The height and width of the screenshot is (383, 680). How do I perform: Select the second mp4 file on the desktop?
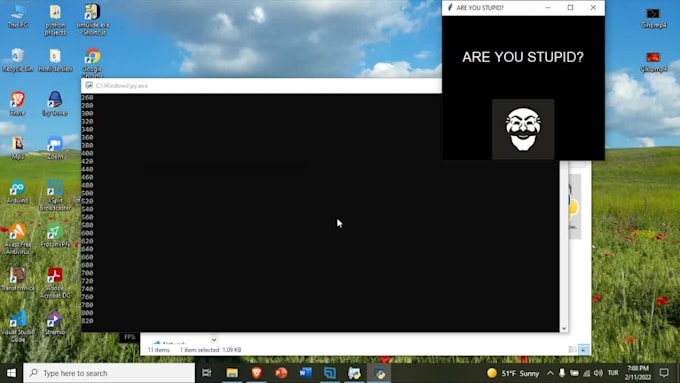[x=654, y=62]
